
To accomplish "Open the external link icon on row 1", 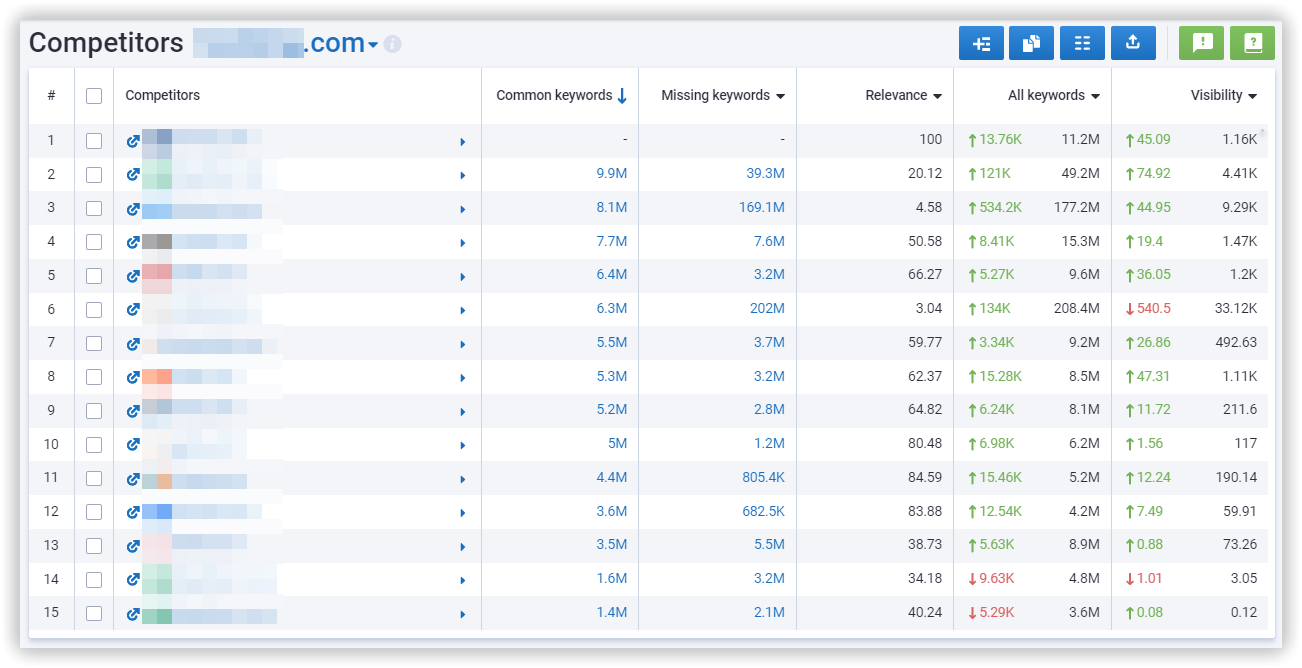I will 133,140.
